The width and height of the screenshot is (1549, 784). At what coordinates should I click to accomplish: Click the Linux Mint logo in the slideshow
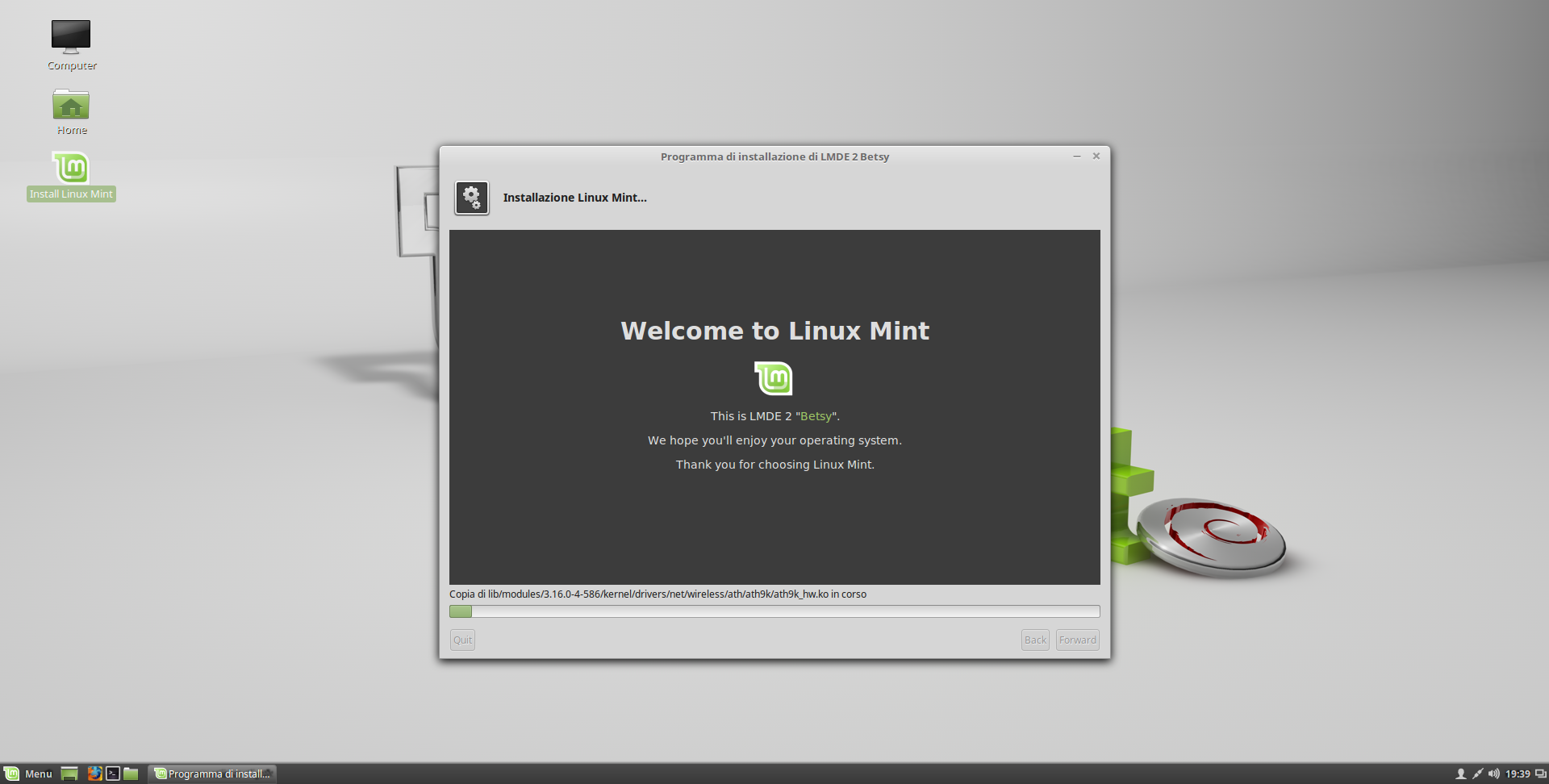tap(774, 378)
